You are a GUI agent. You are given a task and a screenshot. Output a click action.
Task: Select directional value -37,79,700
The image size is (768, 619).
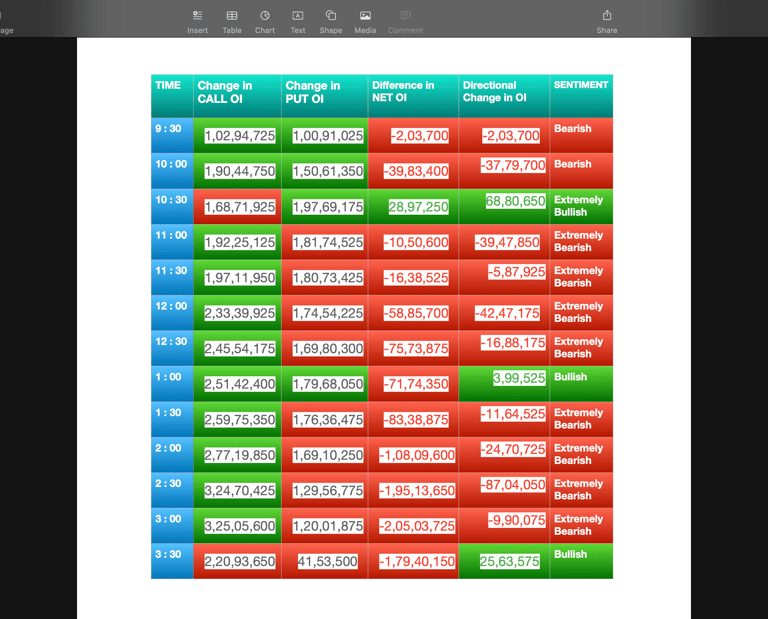[x=513, y=165]
